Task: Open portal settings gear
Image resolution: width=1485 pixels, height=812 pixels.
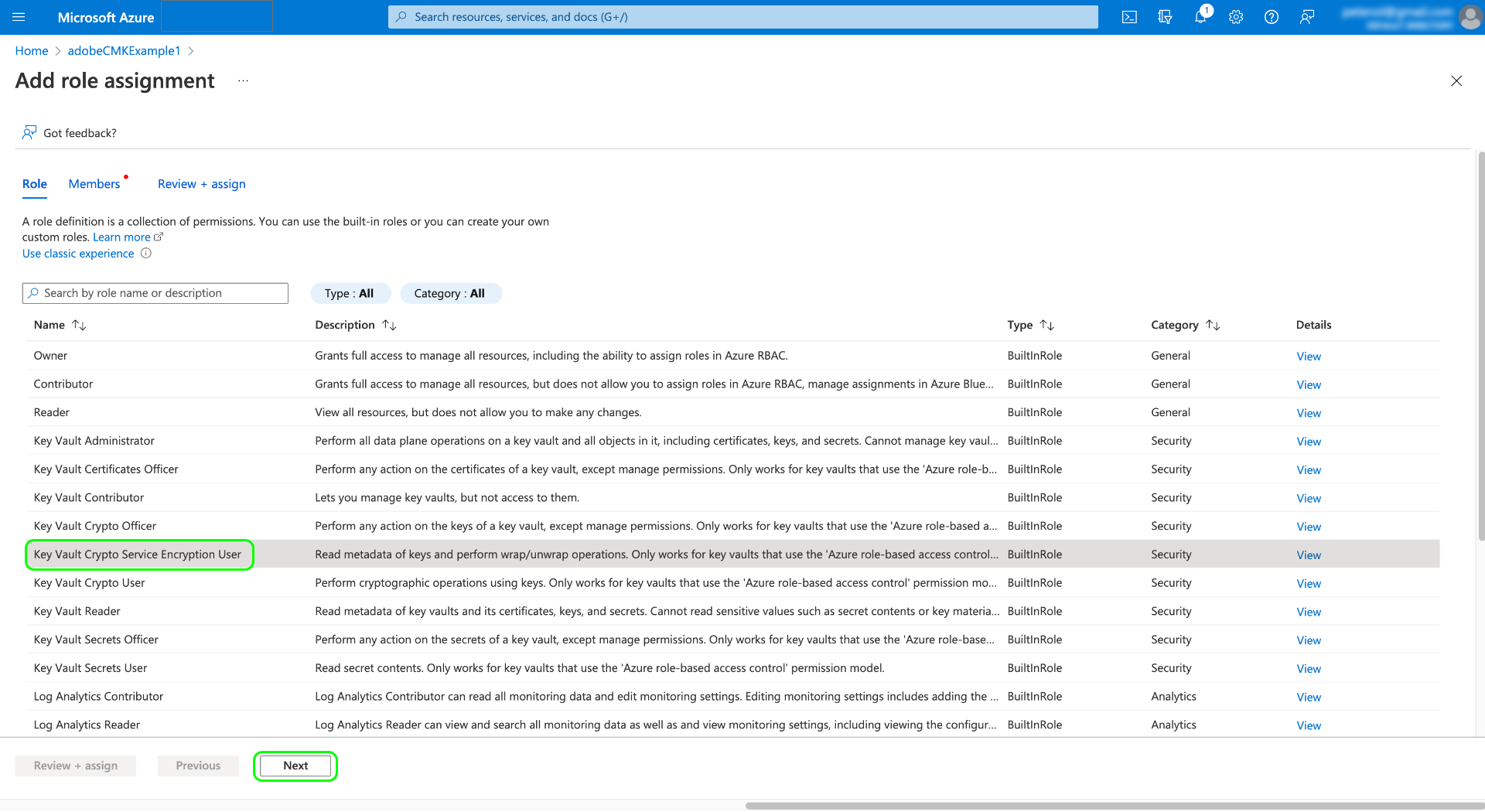Action: [x=1236, y=17]
